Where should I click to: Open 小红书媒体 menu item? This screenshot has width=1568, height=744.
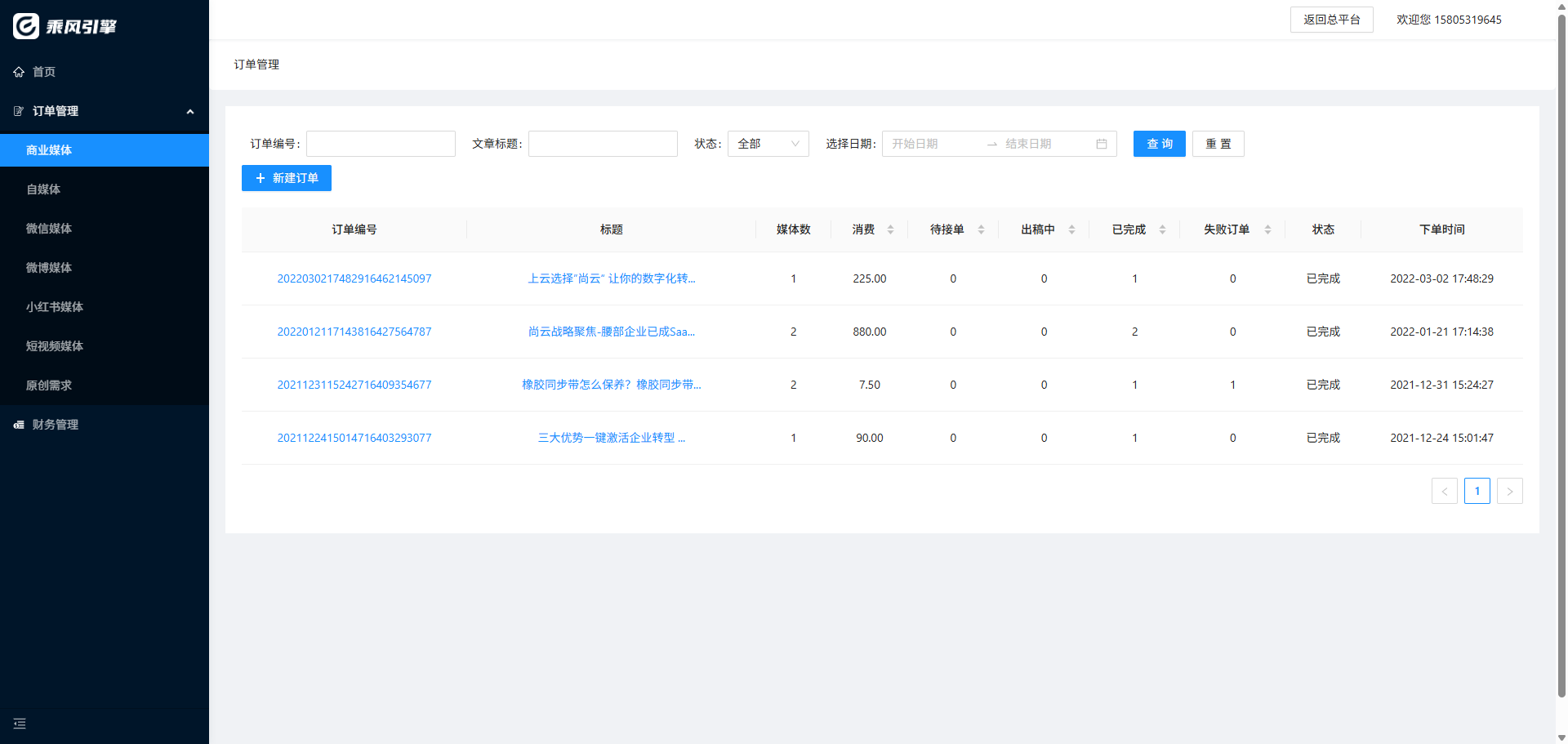click(x=55, y=307)
